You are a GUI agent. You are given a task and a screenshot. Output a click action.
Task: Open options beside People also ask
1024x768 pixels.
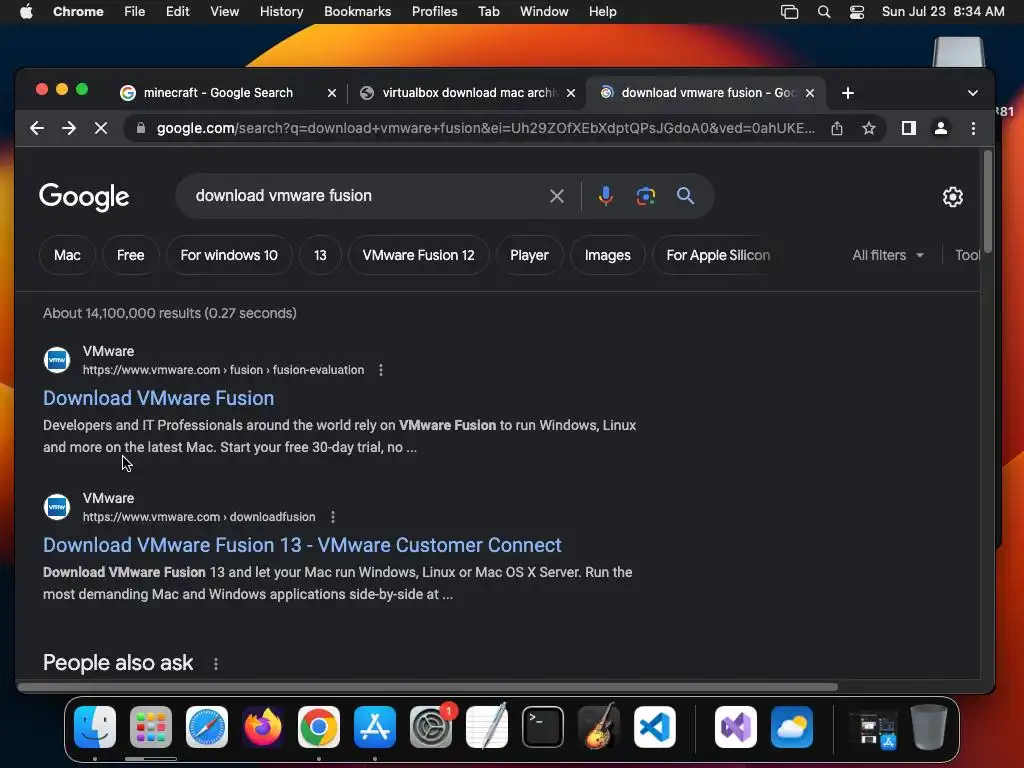coord(216,664)
